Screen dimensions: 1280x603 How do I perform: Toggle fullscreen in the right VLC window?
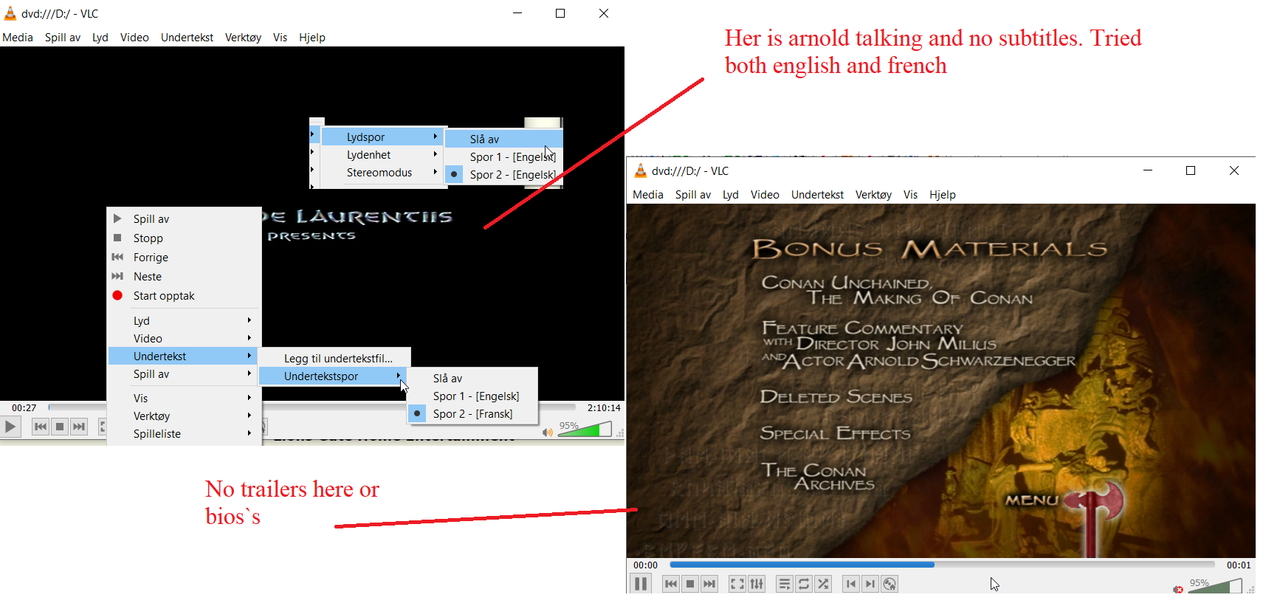737,584
